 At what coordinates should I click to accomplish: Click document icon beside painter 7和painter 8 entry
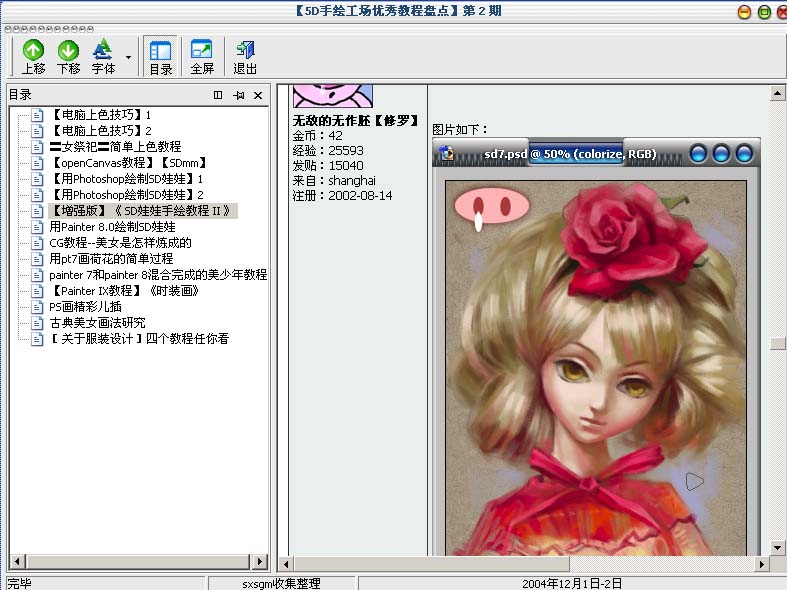(37, 275)
